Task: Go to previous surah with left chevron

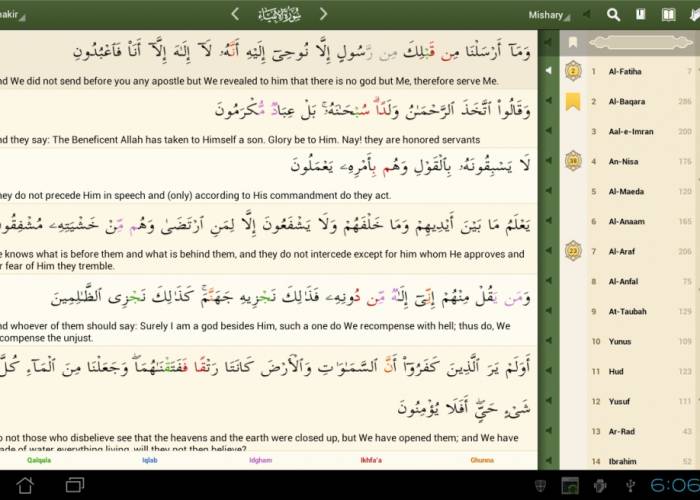Action: pyautogui.click(x=235, y=14)
